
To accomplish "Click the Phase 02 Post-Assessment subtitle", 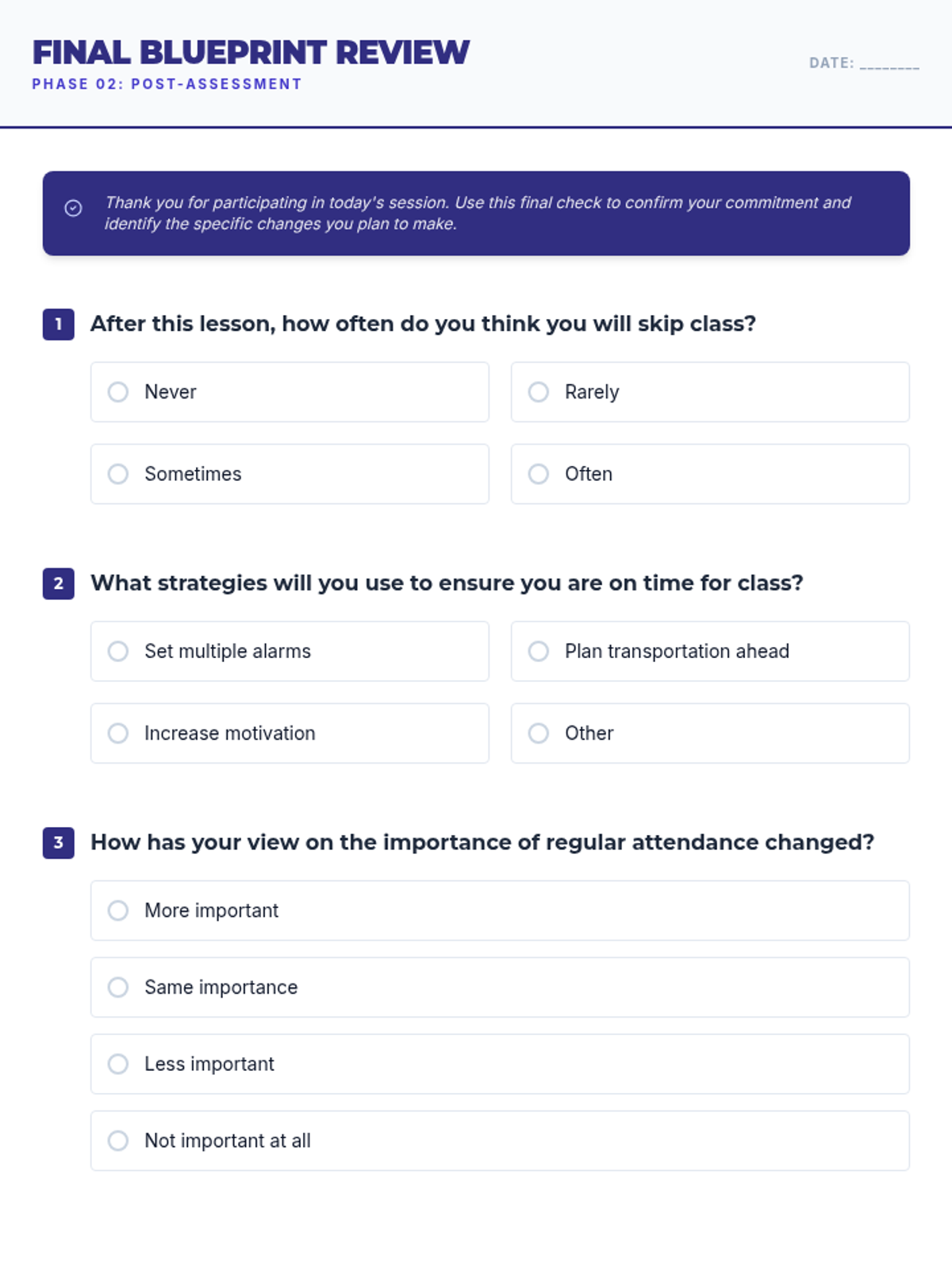I will [167, 84].
